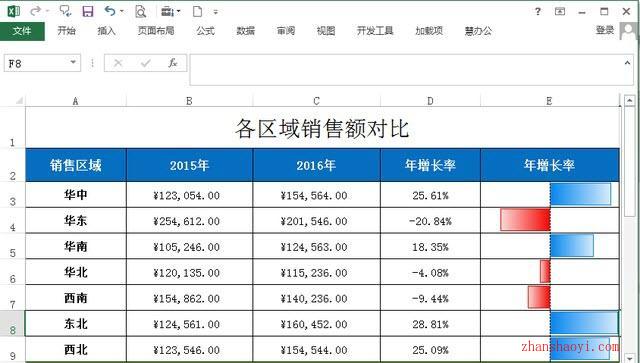The image size is (640, 363).
Task: Click the Redo arrow icon
Action: (36, 11)
